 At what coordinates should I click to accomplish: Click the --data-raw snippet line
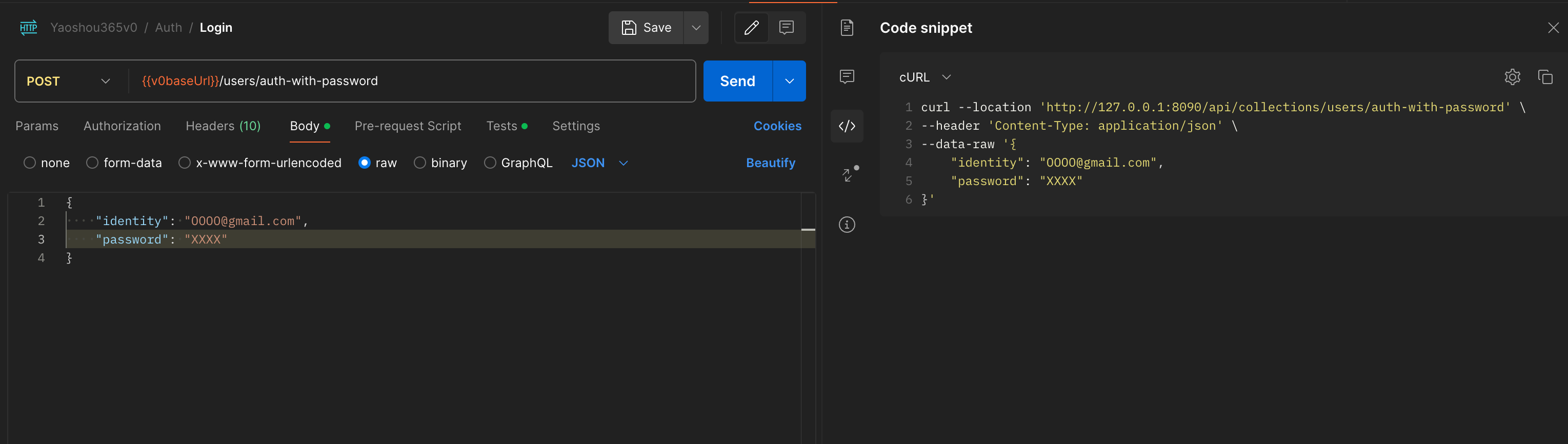click(969, 144)
